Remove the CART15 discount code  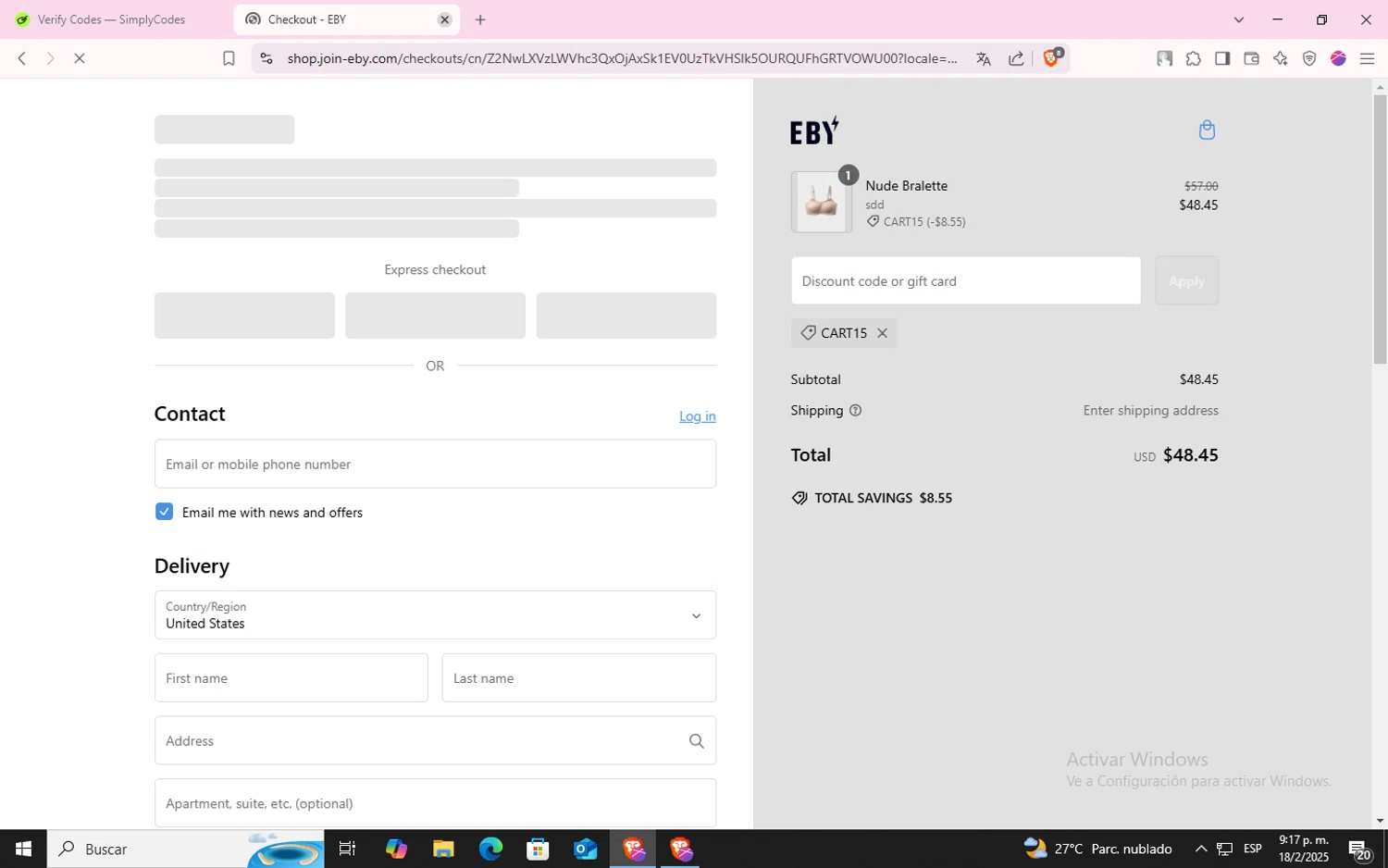click(882, 333)
